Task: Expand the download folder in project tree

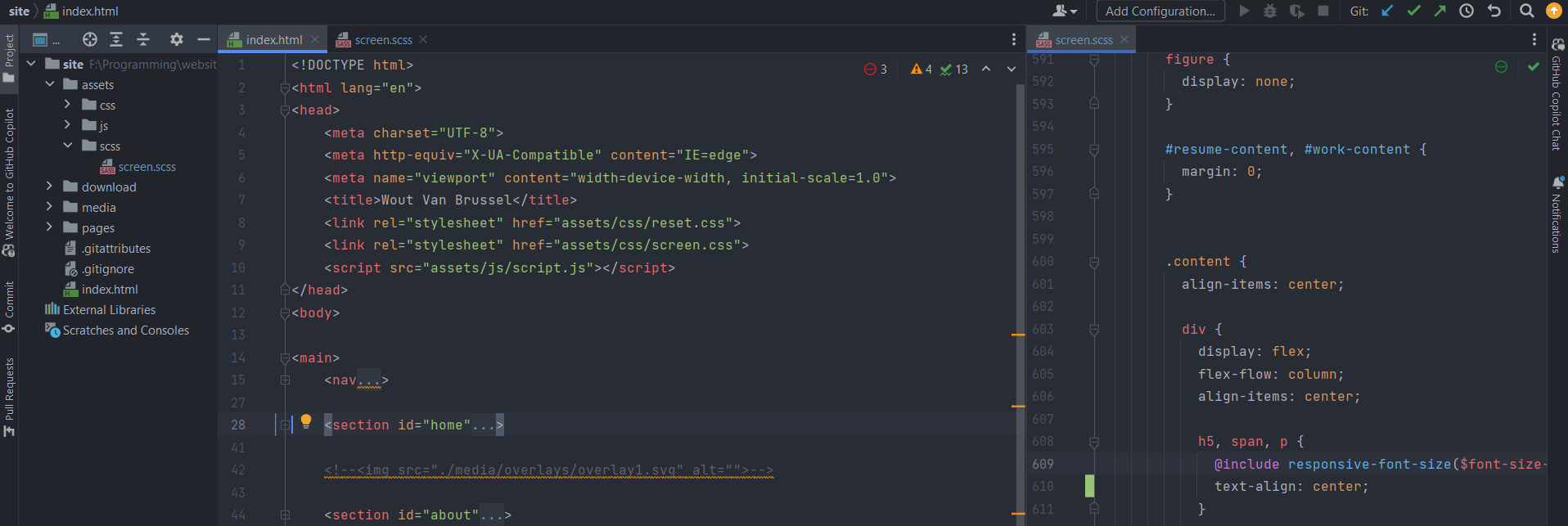Action: [49, 187]
